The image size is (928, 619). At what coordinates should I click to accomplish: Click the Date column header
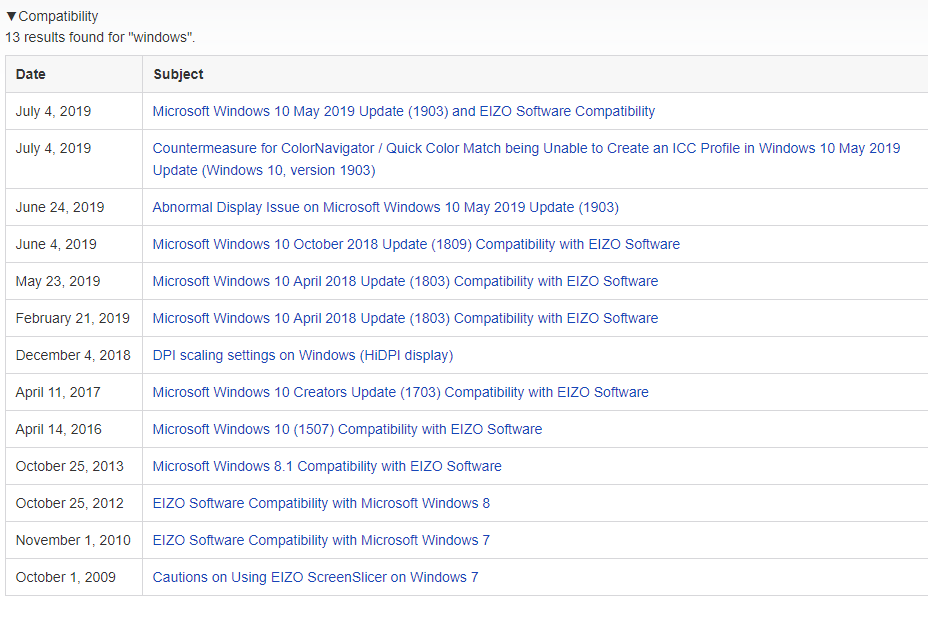pos(31,74)
